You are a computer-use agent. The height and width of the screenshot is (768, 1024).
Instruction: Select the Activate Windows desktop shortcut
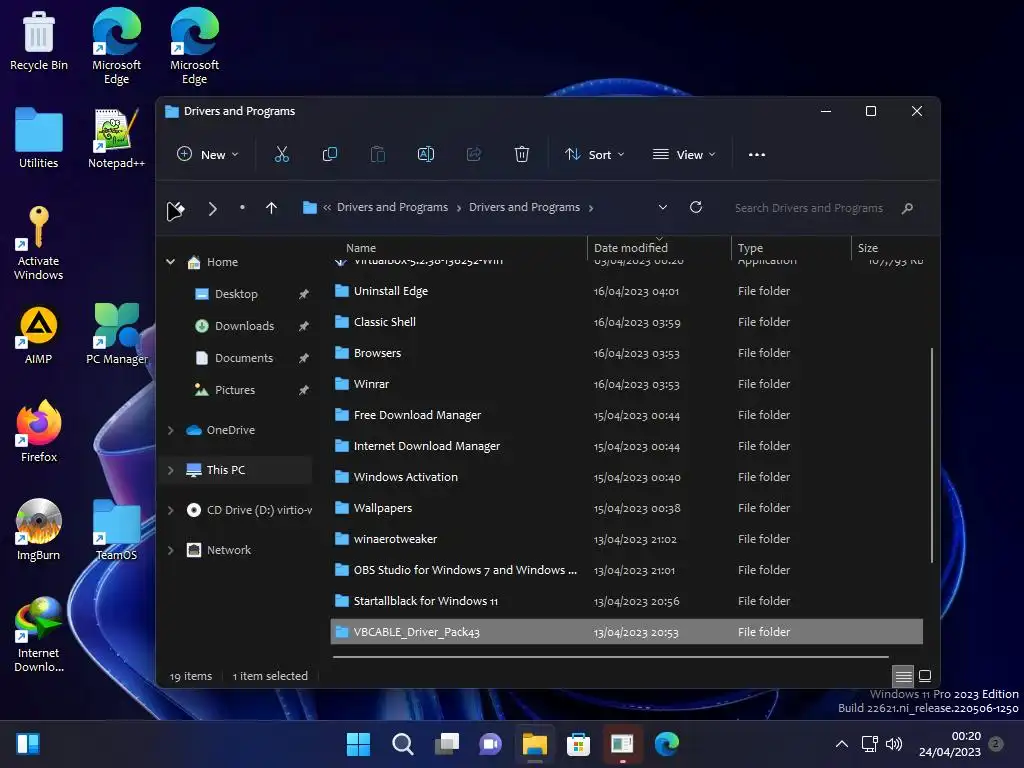(x=39, y=243)
